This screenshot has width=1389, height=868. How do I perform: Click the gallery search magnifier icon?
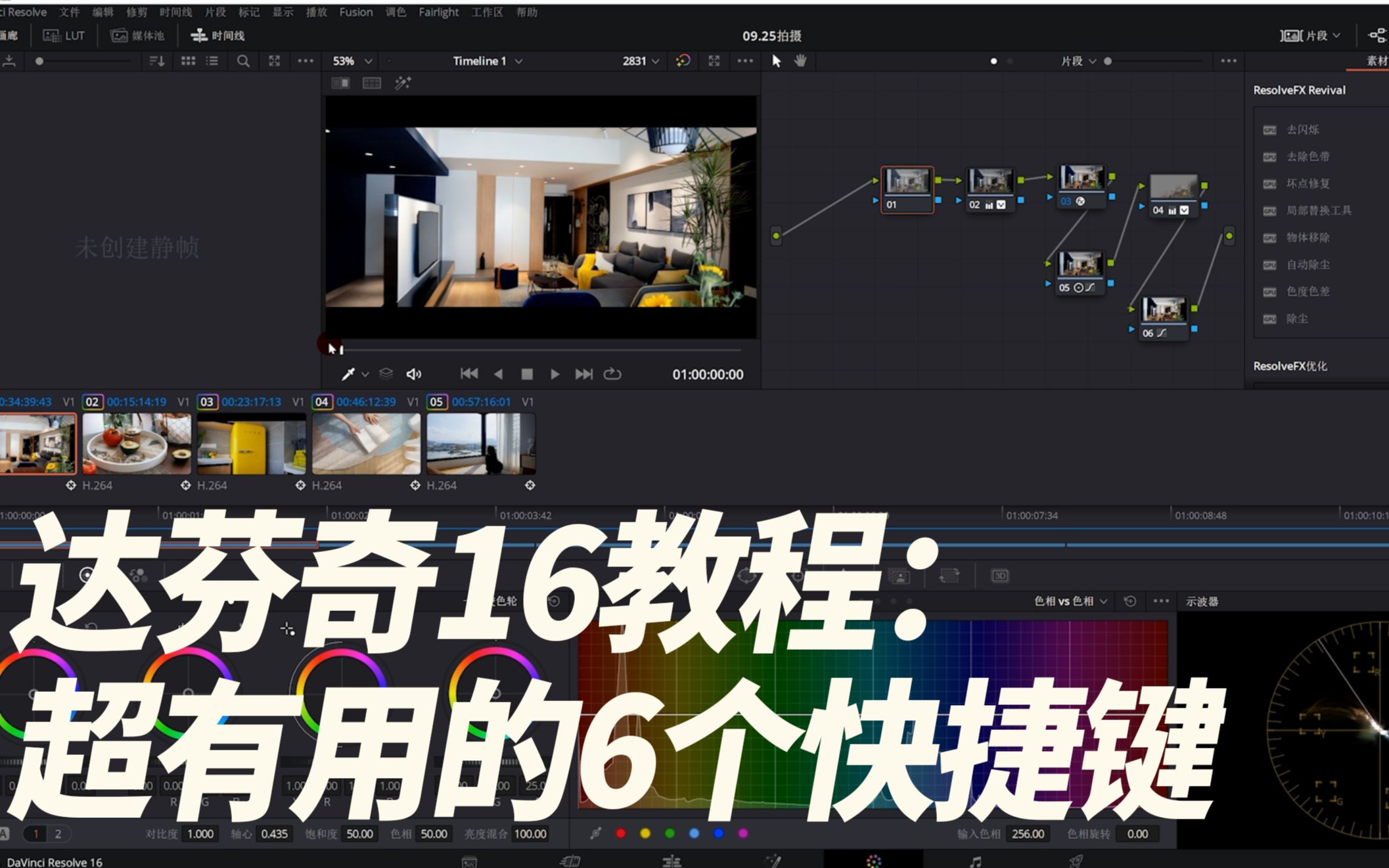click(x=243, y=61)
